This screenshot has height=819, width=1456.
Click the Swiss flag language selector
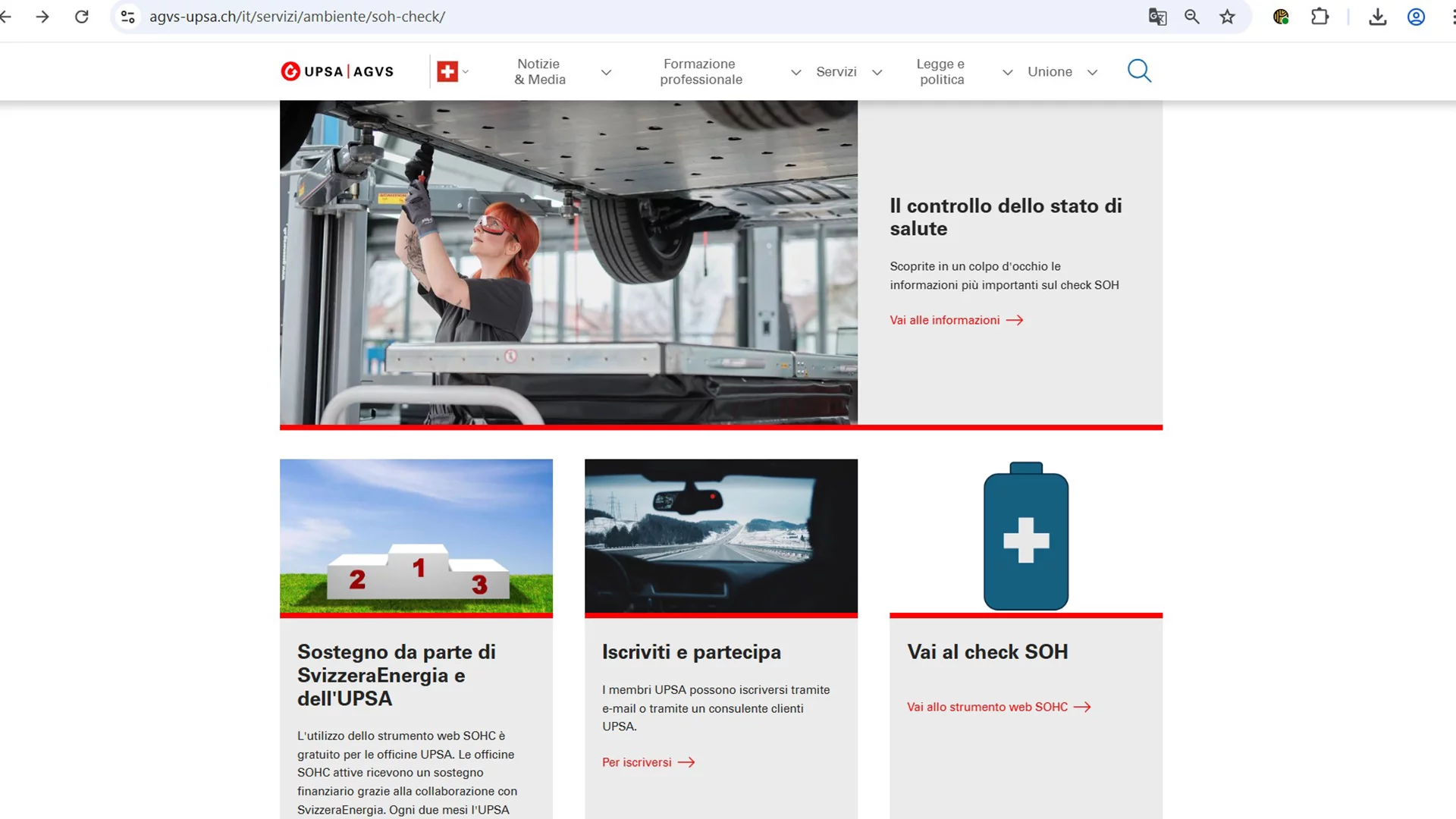pos(448,72)
